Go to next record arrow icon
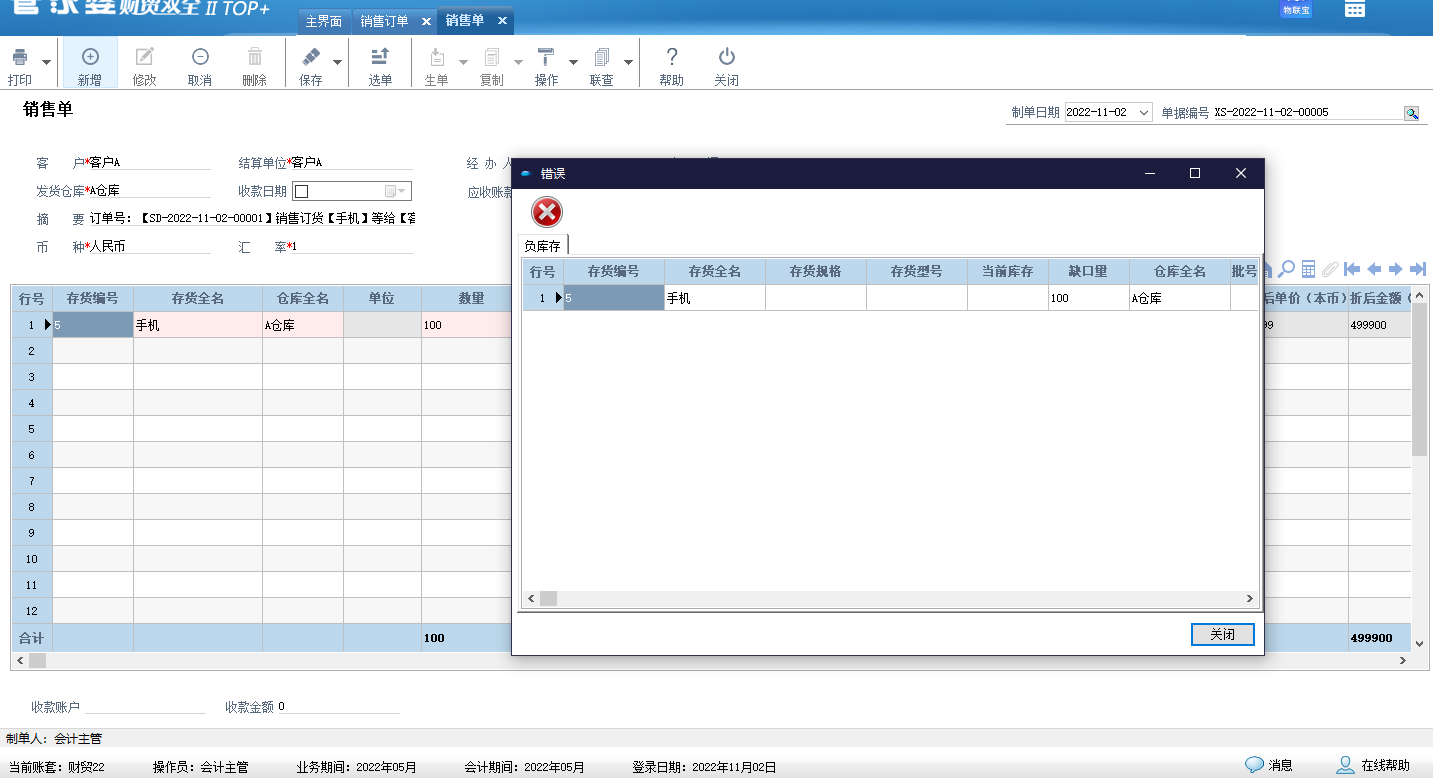1433x778 pixels. pyautogui.click(x=1395, y=269)
